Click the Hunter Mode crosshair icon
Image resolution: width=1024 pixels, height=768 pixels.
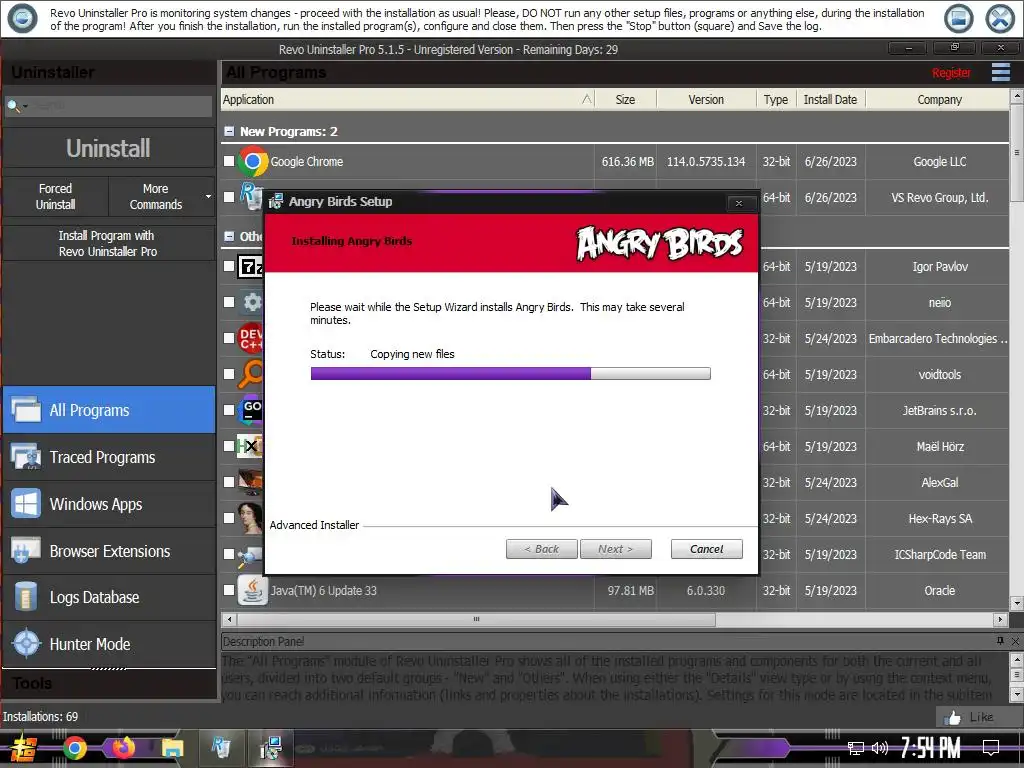pyautogui.click(x=26, y=643)
